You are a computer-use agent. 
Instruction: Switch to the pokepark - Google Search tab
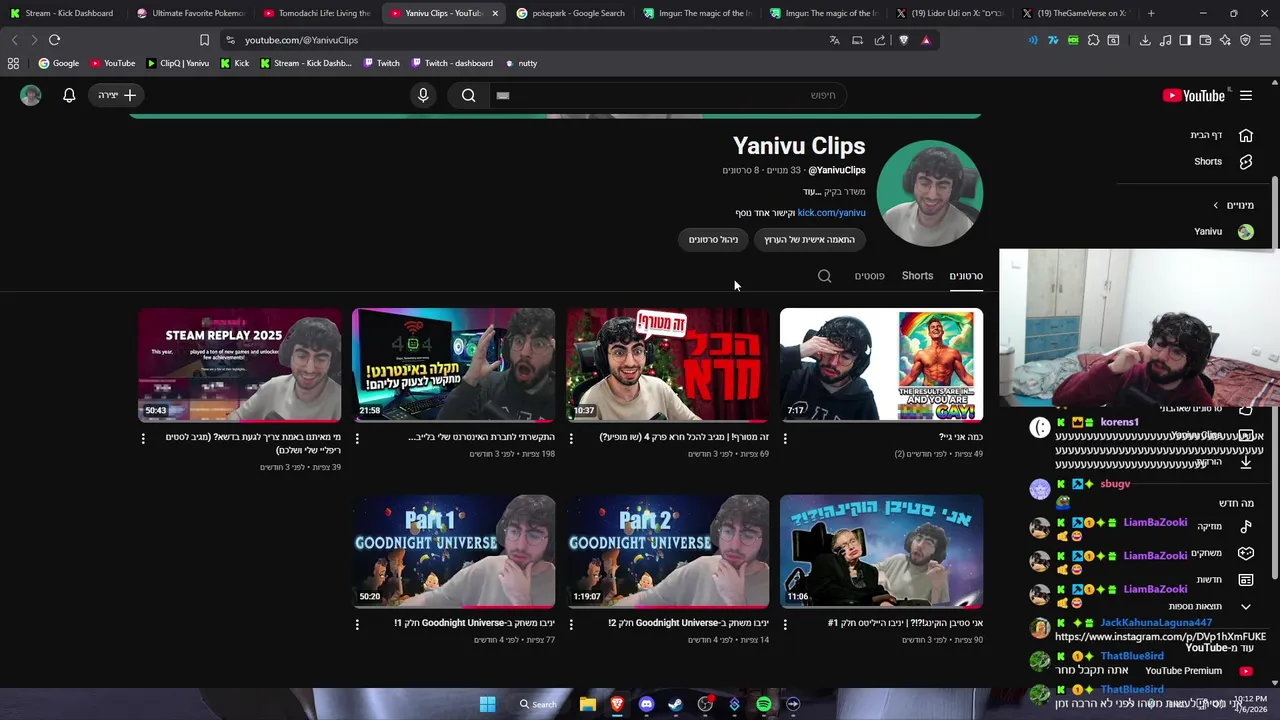coord(570,13)
